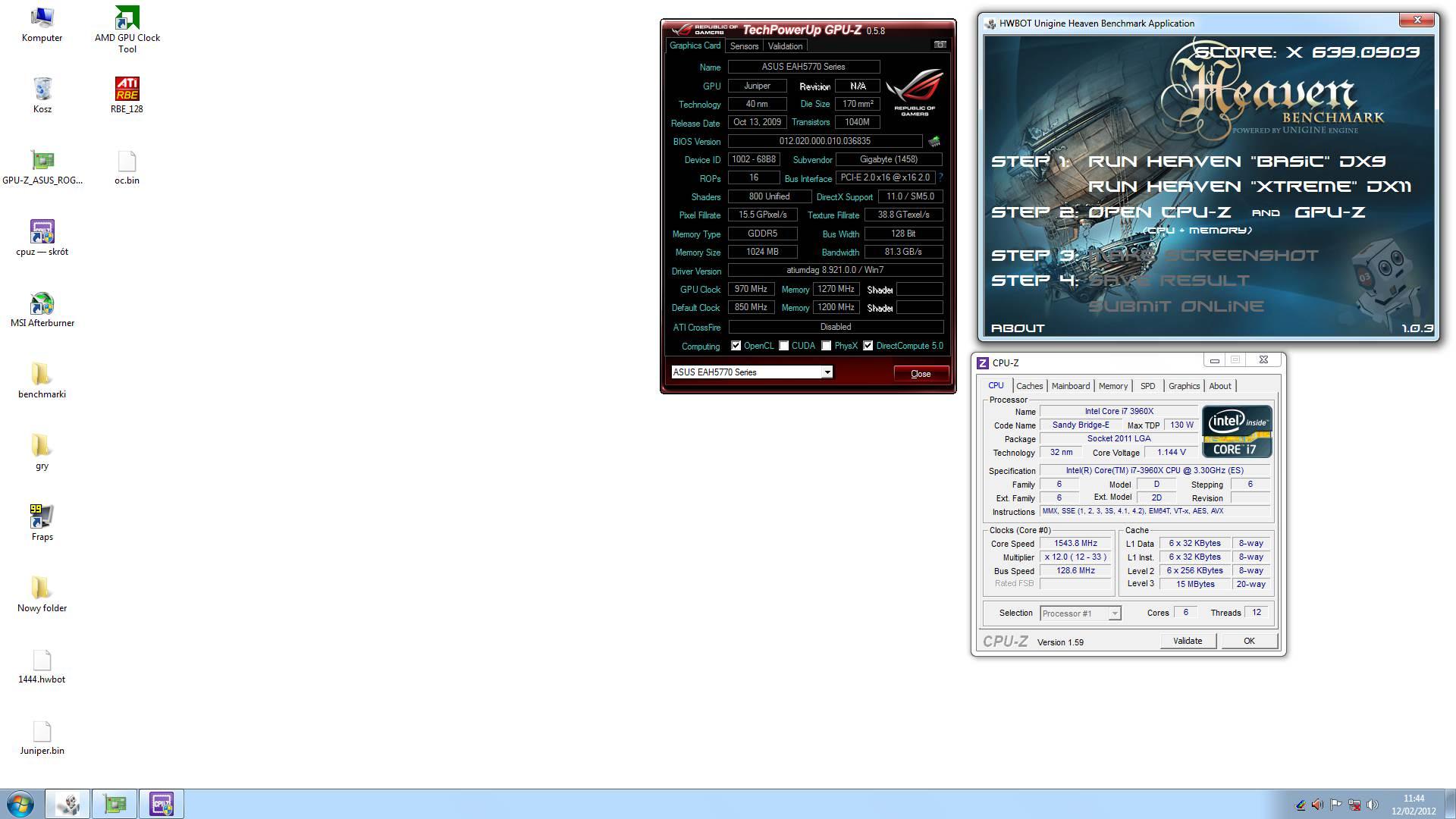Open the Memory tab in CPU-Z
Image resolution: width=1456 pixels, height=819 pixels.
pyautogui.click(x=1112, y=386)
